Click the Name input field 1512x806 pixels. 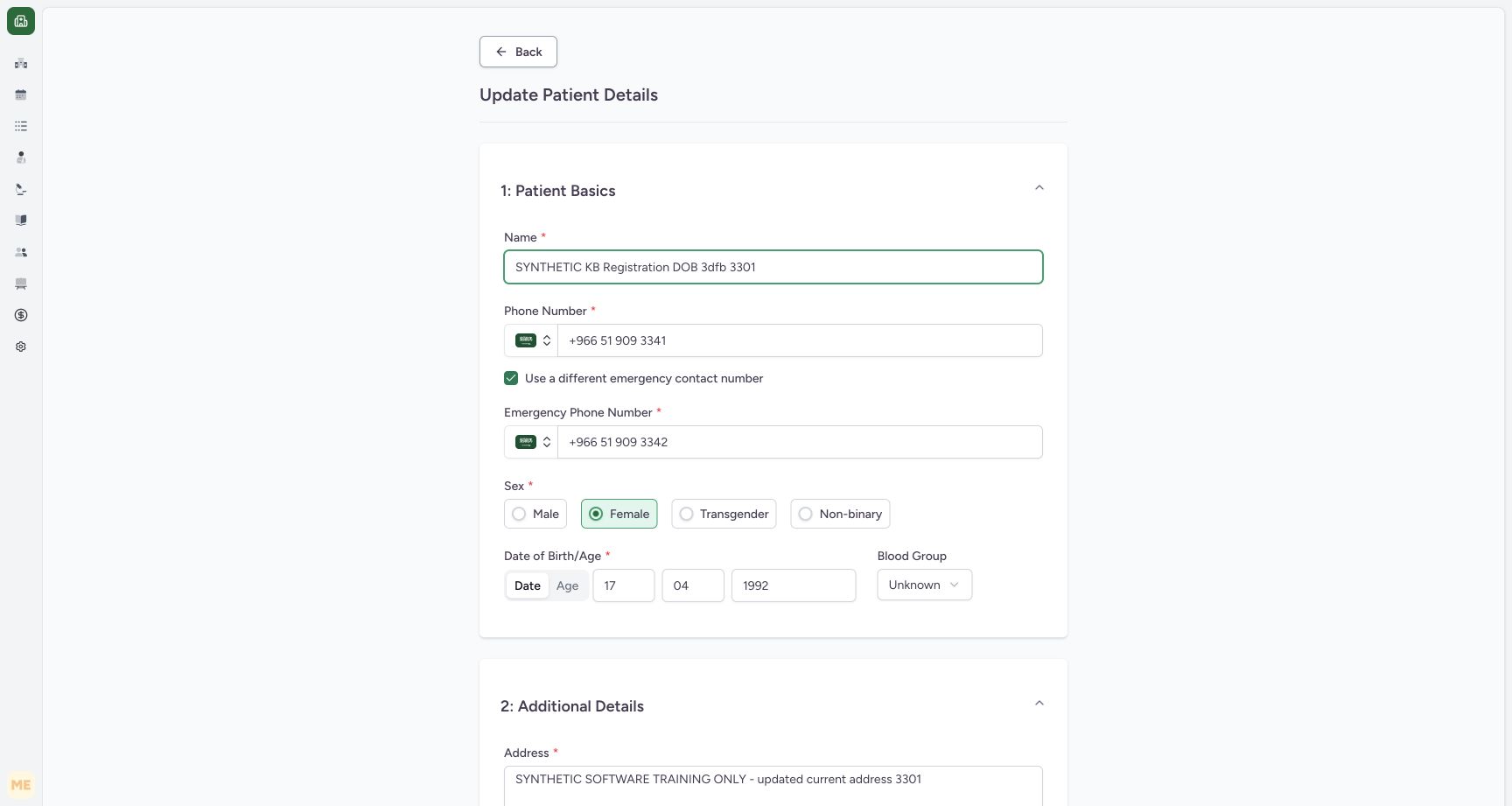click(x=773, y=267)
